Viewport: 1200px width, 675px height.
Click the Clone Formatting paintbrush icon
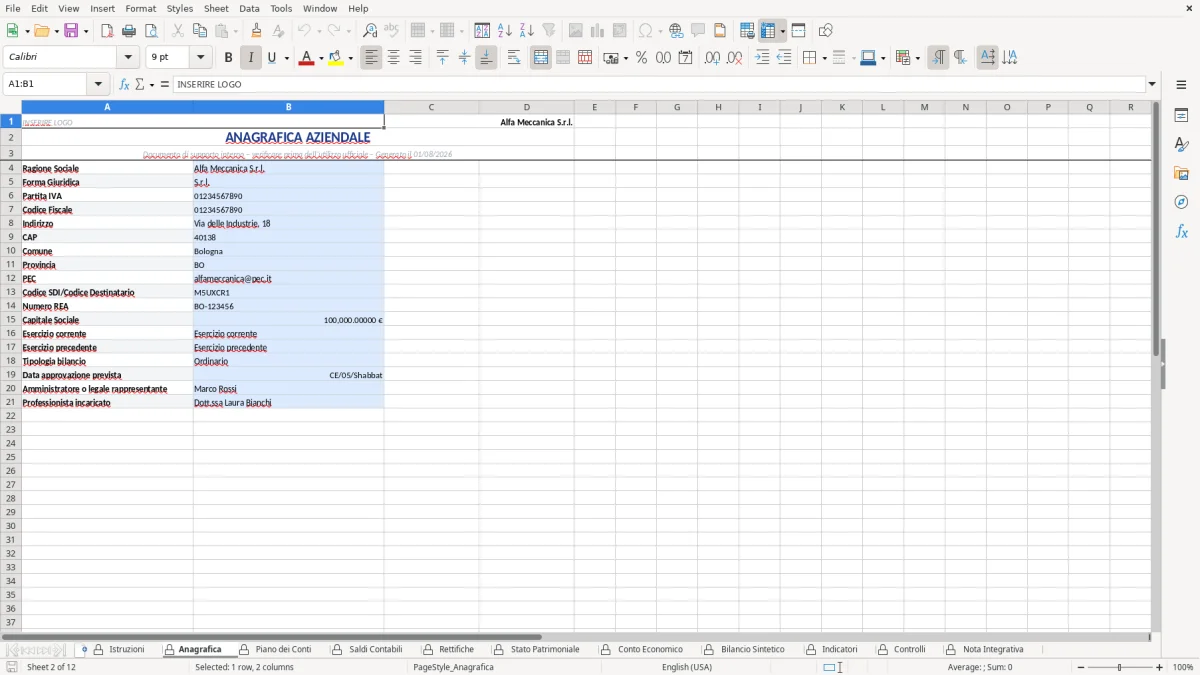pos(257,31)
